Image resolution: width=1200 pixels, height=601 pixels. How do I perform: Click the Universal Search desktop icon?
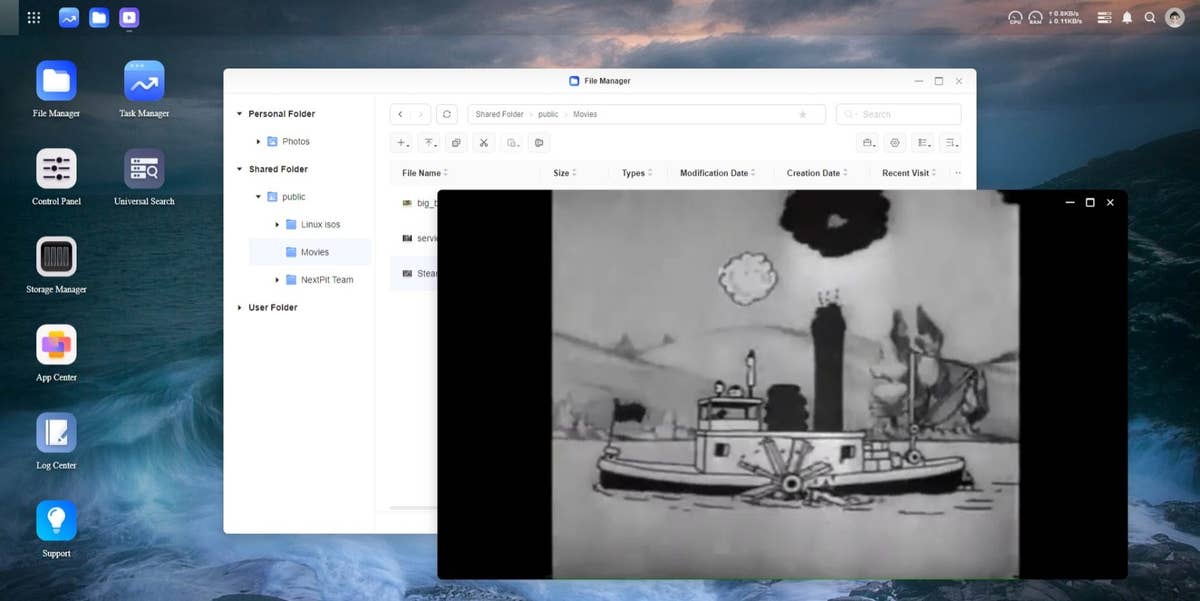pyautogui.click(x=144, y=169)
